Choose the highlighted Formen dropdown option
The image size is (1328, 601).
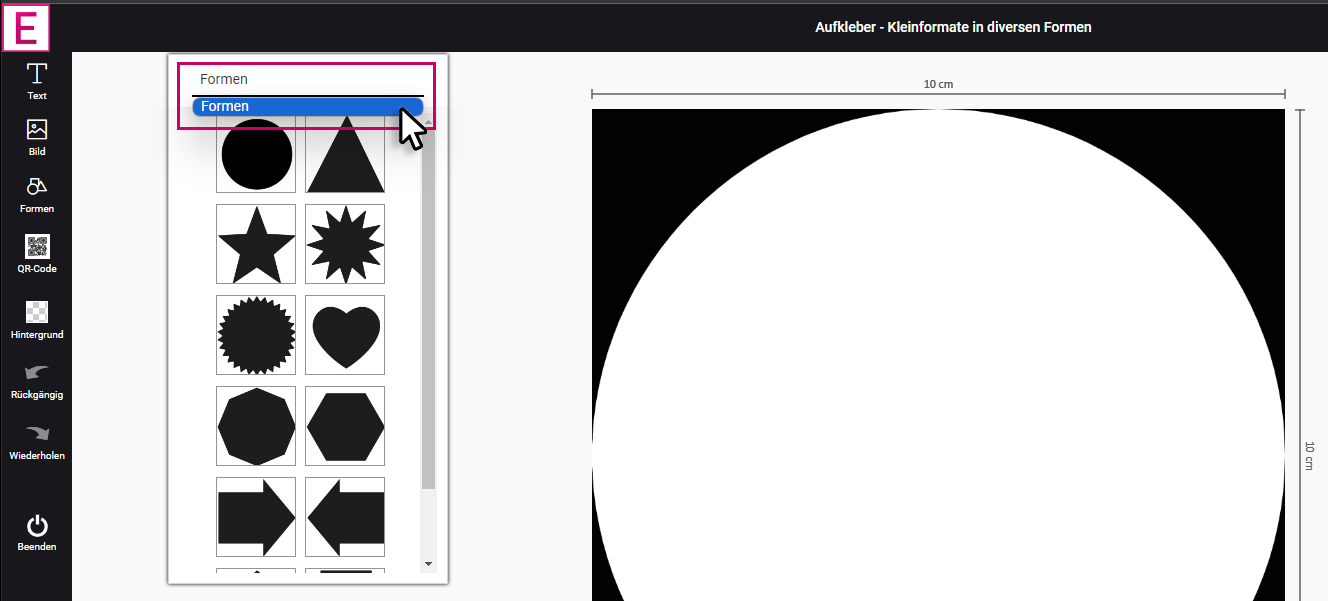[307, 106]
